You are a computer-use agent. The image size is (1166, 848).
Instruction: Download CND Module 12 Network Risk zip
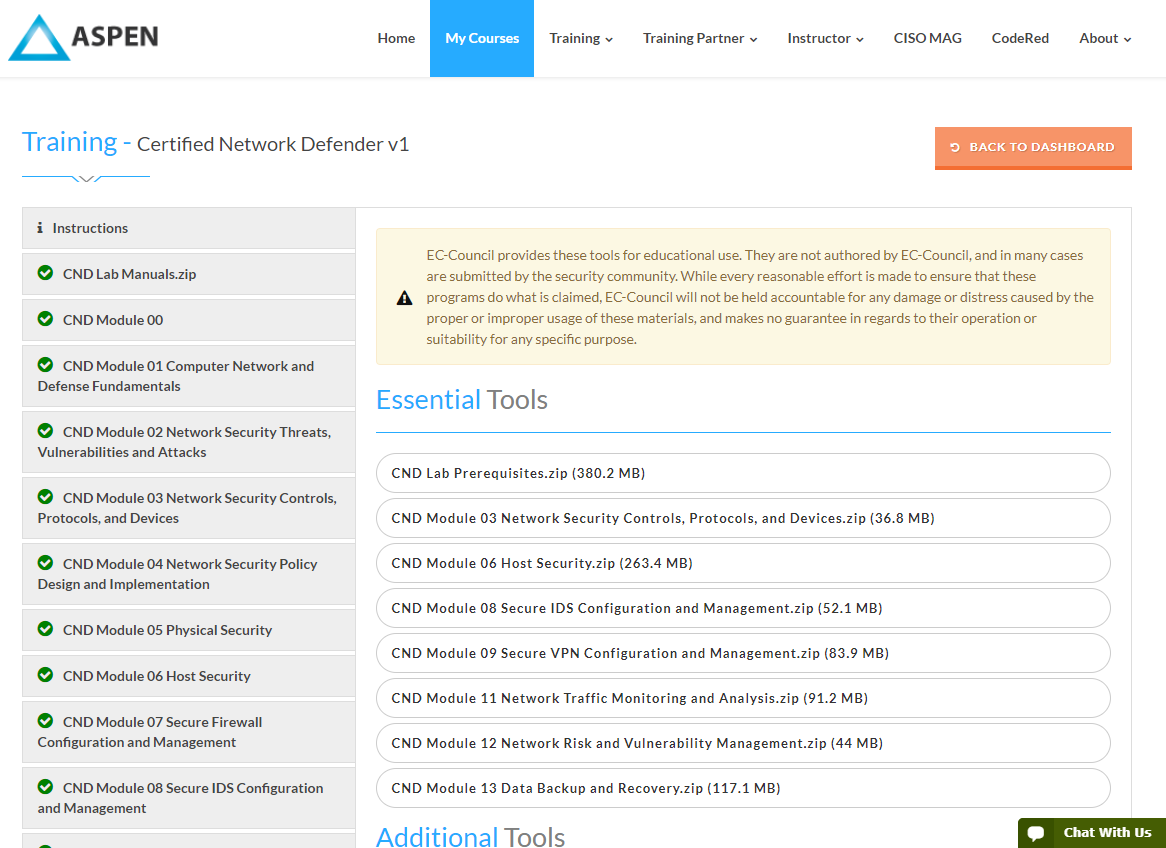point(743,743)
